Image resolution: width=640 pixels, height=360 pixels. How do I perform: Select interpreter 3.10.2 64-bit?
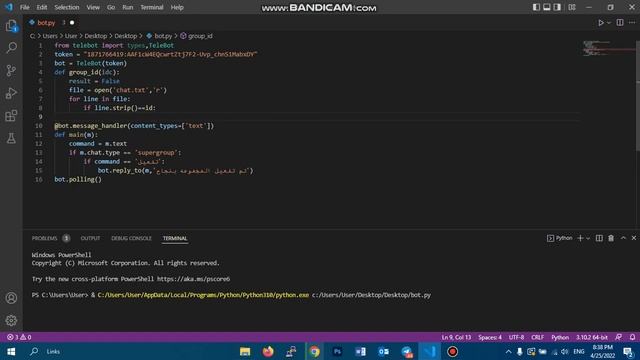[592, 337]
